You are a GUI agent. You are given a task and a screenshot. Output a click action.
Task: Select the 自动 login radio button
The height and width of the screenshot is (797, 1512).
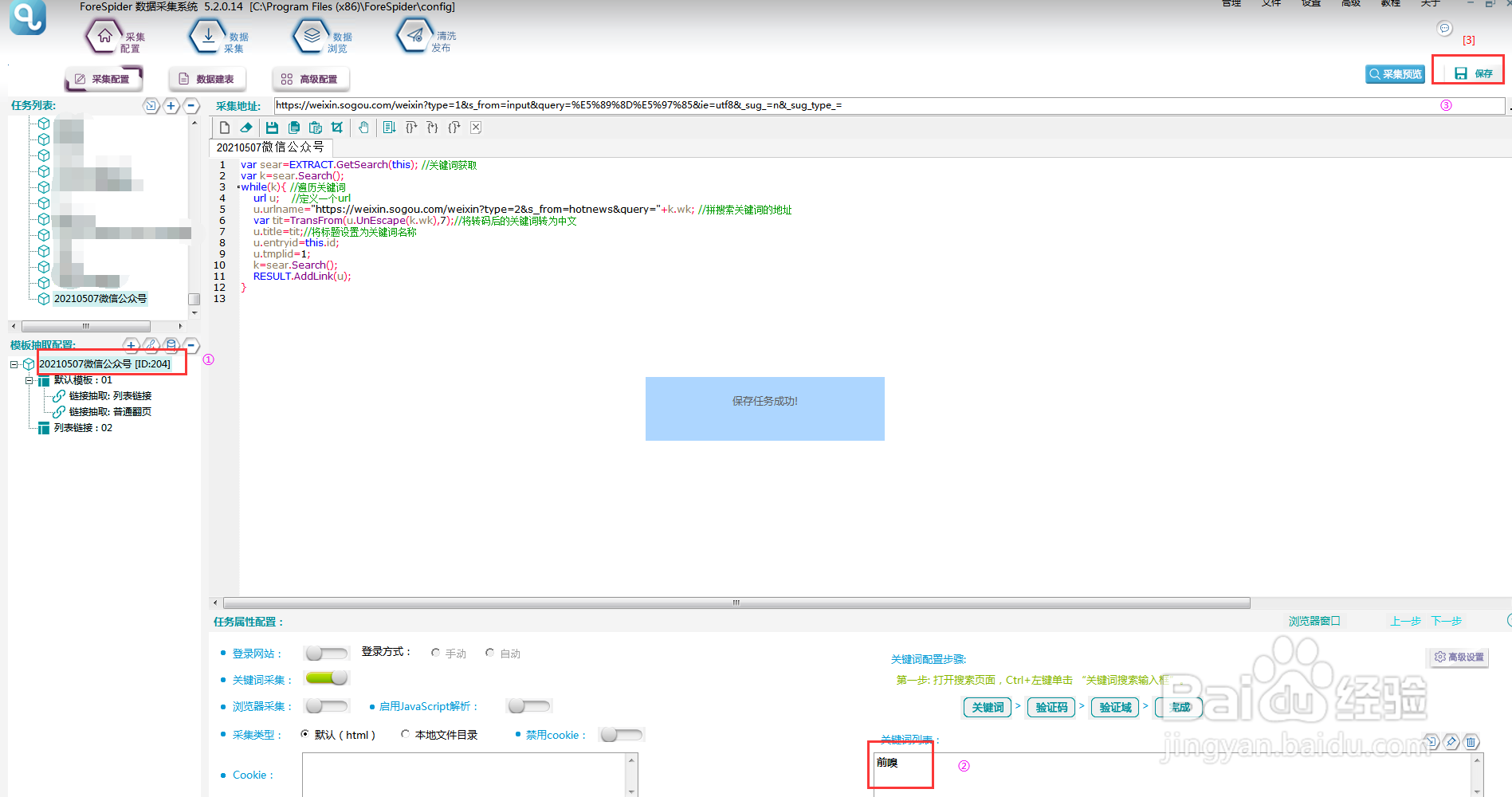(x=490, y=652)
